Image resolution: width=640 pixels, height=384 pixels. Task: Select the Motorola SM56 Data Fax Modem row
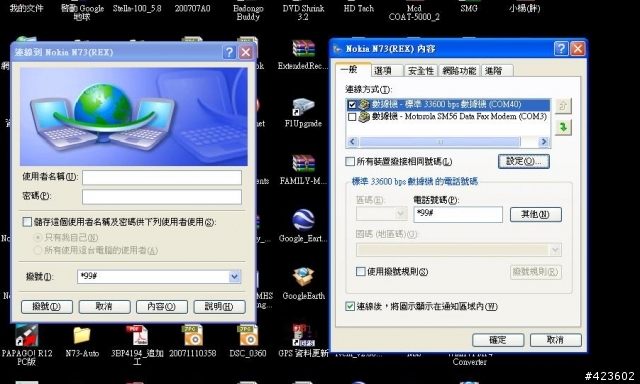click(448, 117)
